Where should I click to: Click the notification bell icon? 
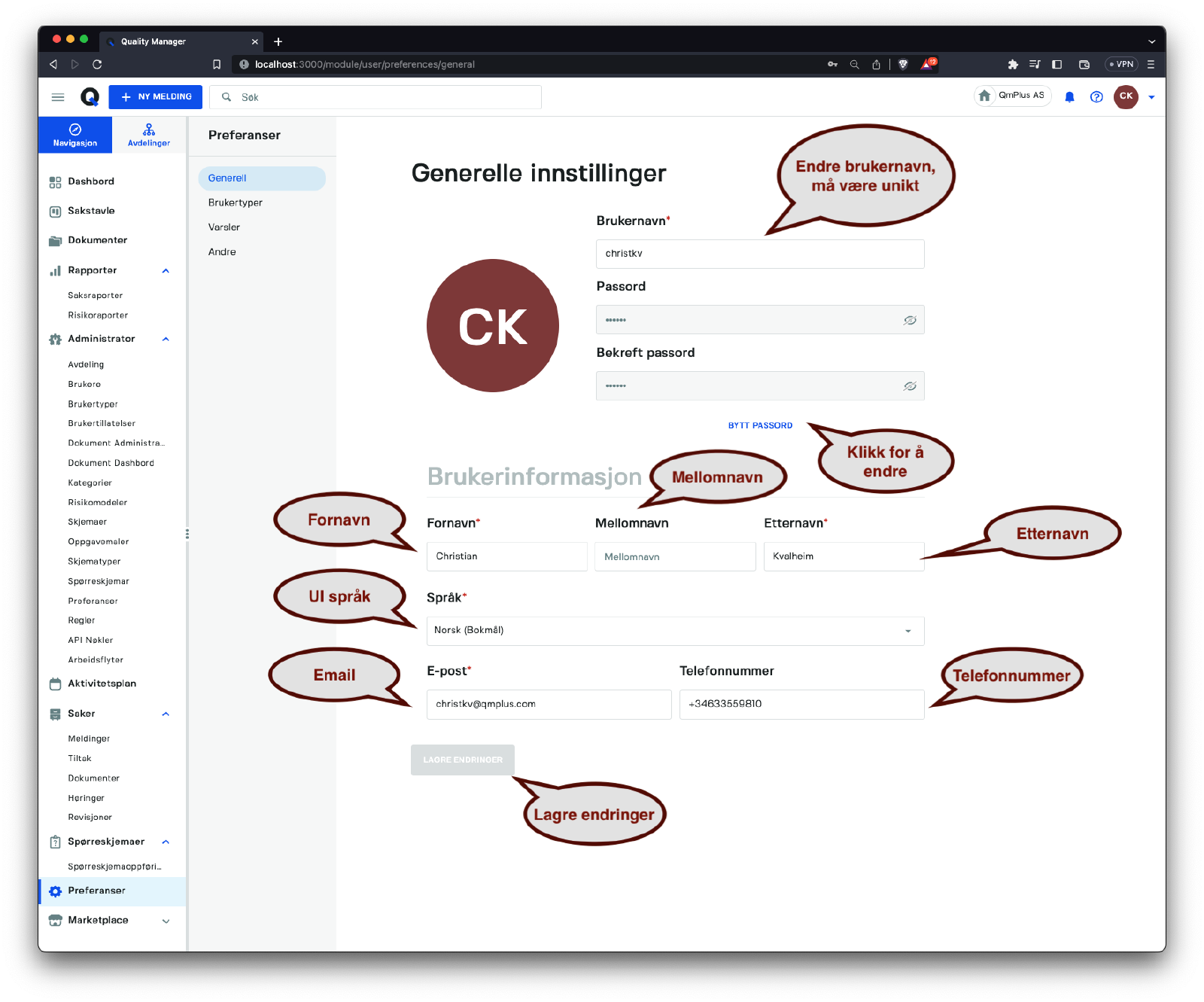tap(1069, 97)
